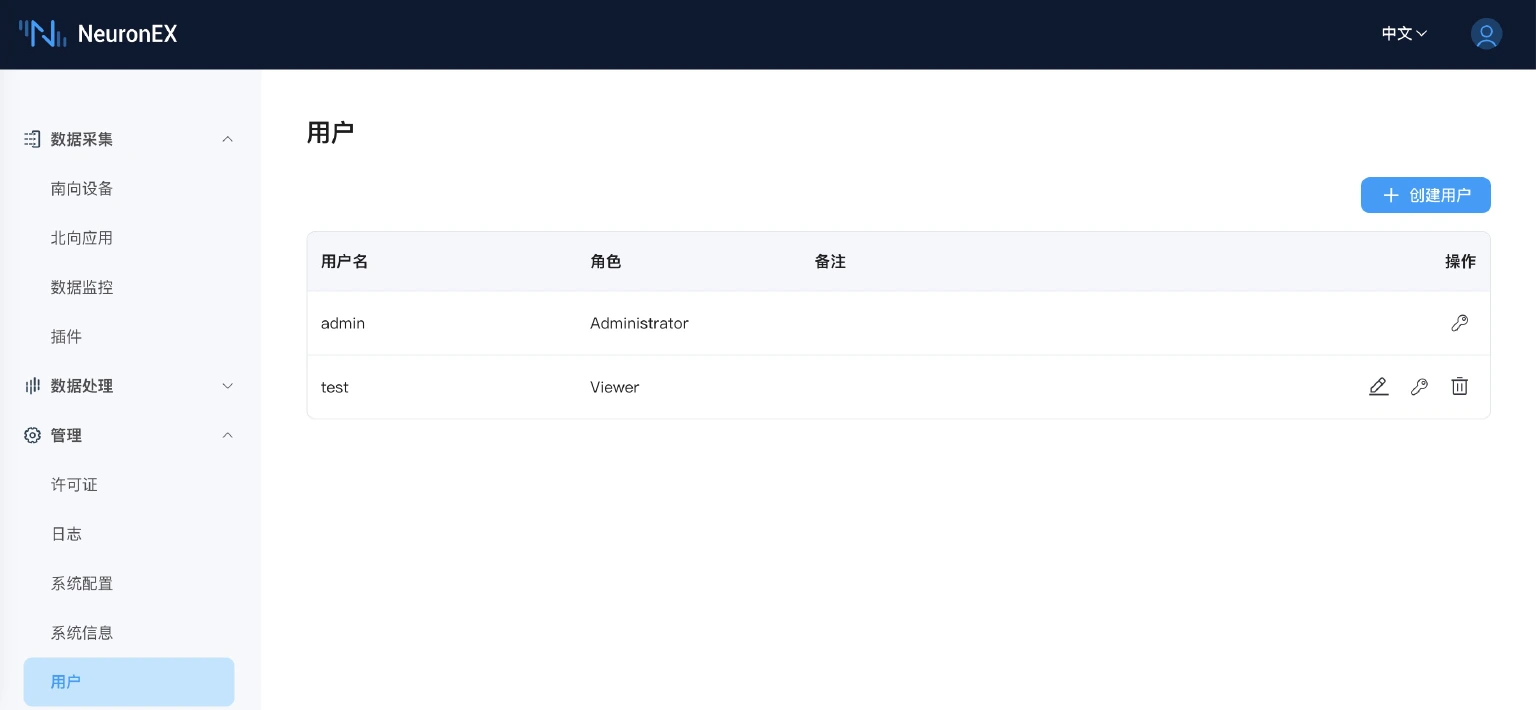Click the NeuronEX logo
The height and width of the screenshot is (710, 1536).
pos(98,34)
